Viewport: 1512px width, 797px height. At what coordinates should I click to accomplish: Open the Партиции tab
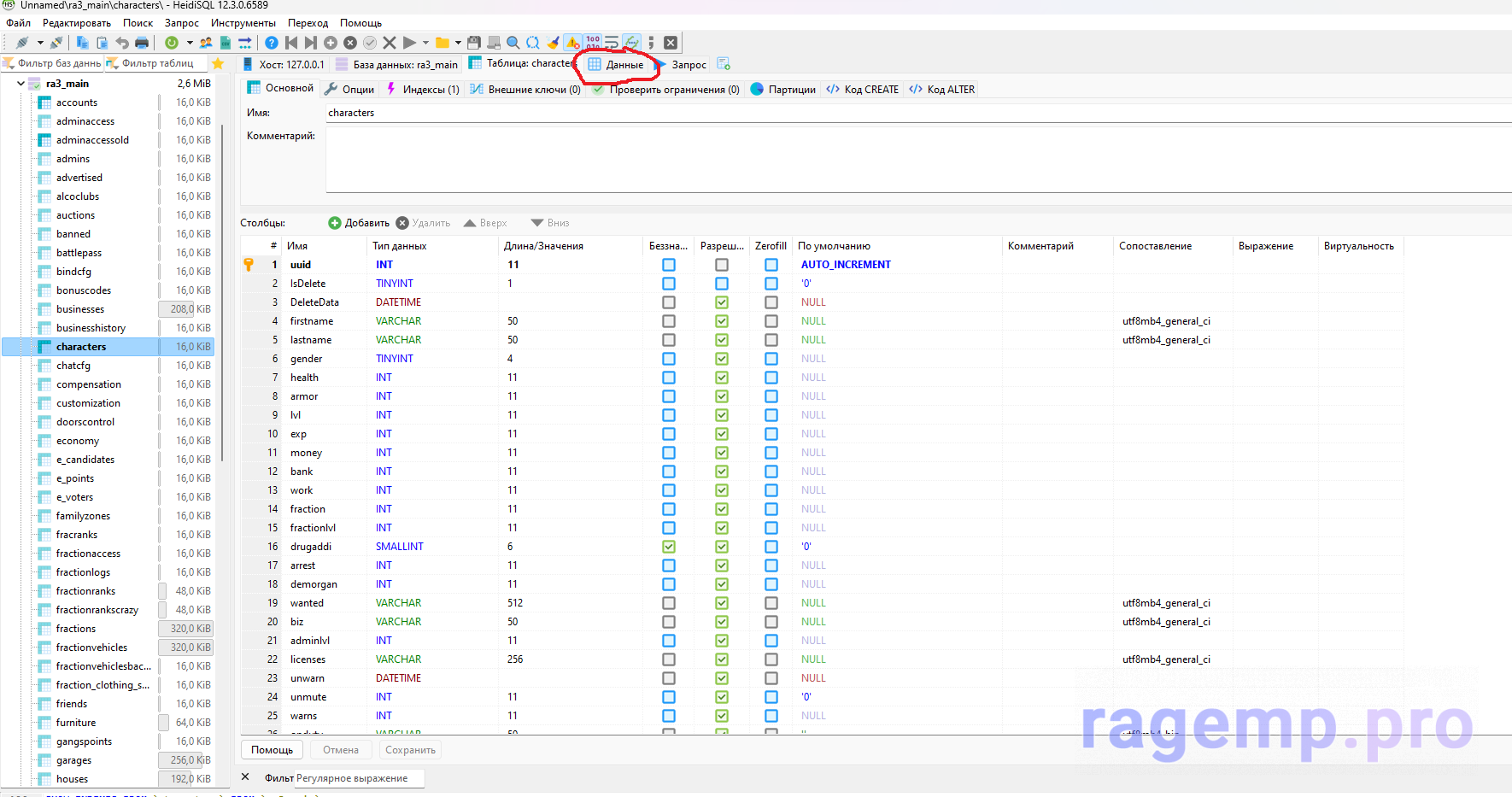tap(783, 89)
